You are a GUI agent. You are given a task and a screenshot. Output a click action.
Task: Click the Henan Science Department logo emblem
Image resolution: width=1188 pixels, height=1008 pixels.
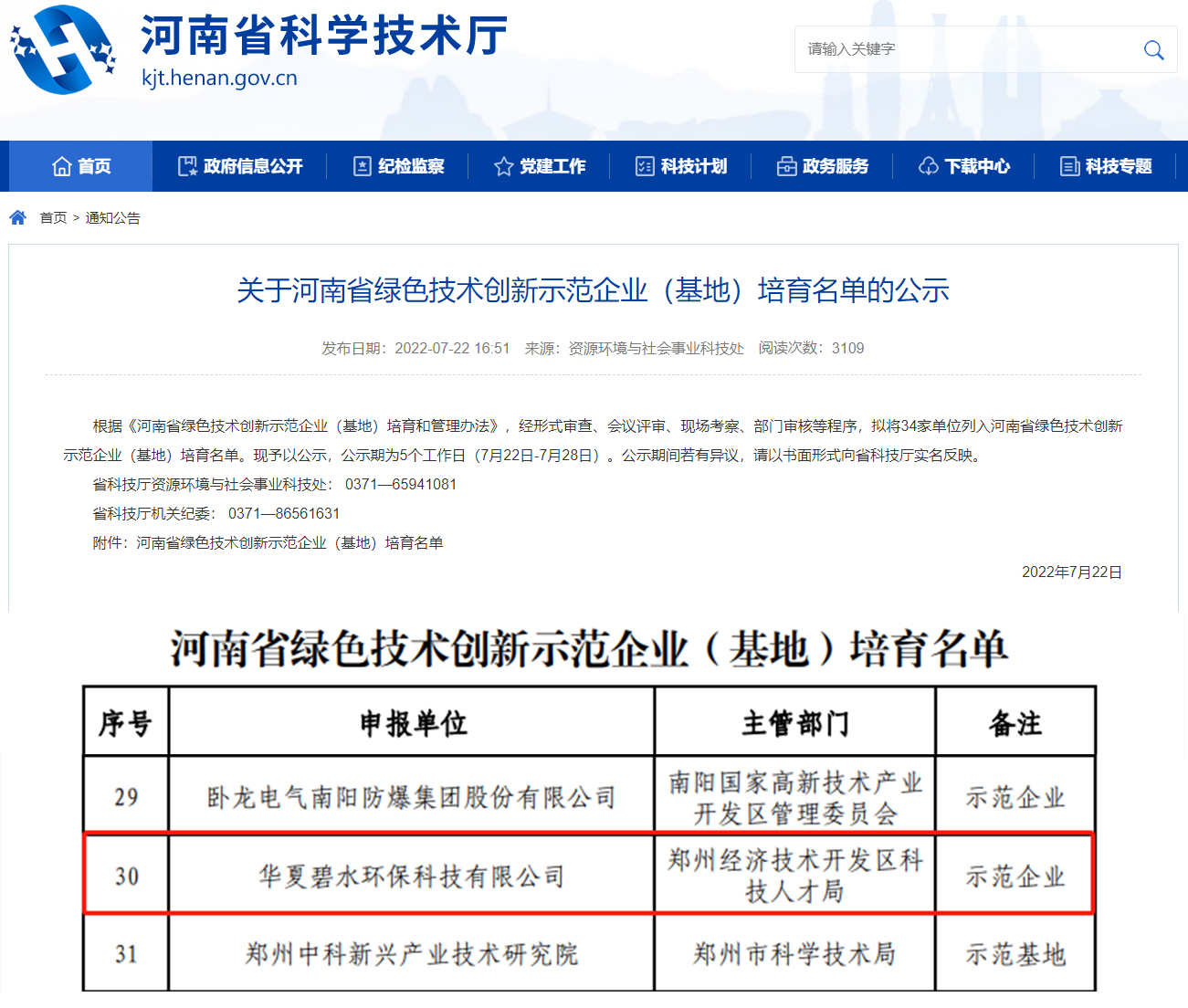click(x=63, y=49)
